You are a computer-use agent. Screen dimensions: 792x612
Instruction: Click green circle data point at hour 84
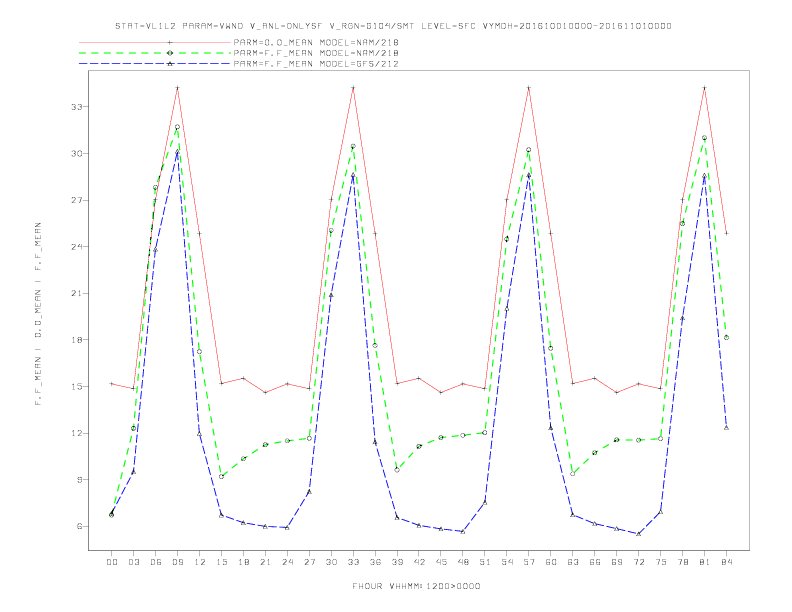[x=726, y=338]
